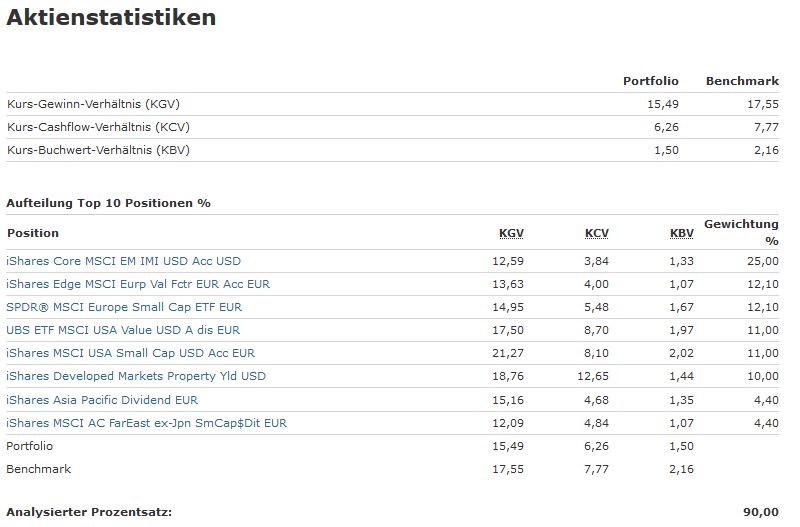The height and width of the screenshot is (527, 800).
Task: Click the Analysierter Prozentsatz value 90,00
Action: (x=763, y=512)
